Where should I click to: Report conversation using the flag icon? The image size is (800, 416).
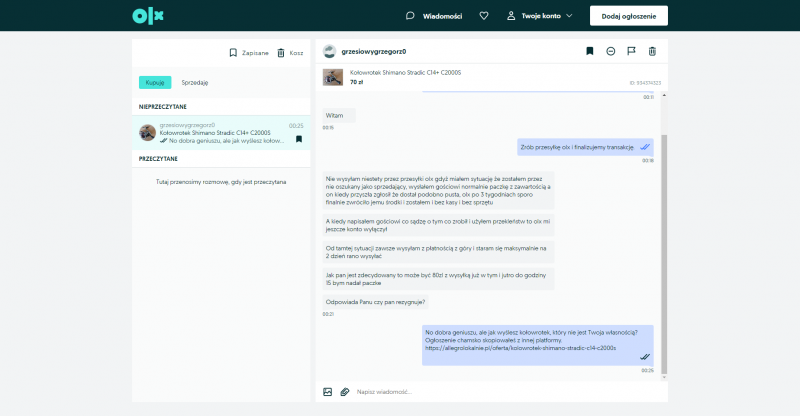pos(631,51)
